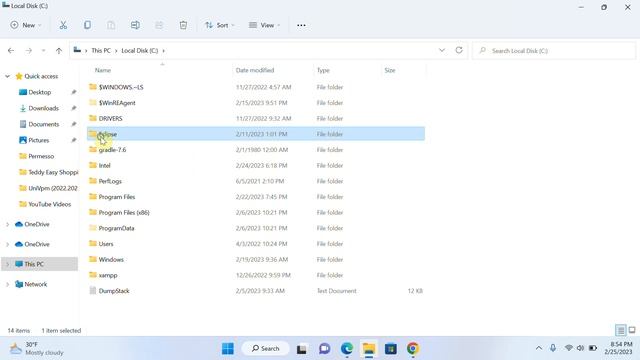Click the Share icon in toolbar

[159, 25]
